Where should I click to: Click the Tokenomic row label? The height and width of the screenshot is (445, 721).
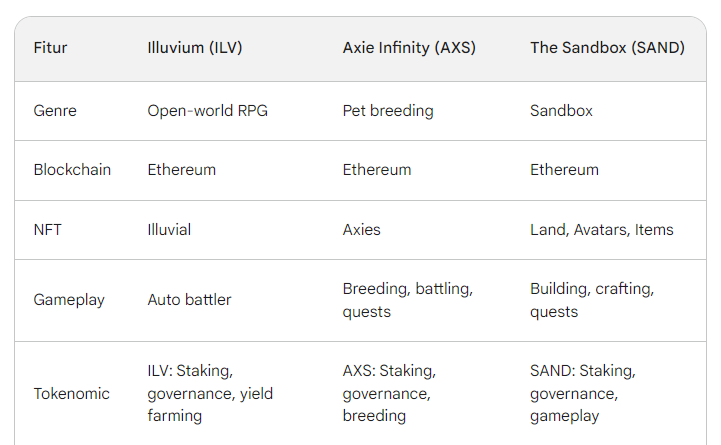tap(71, 394)
